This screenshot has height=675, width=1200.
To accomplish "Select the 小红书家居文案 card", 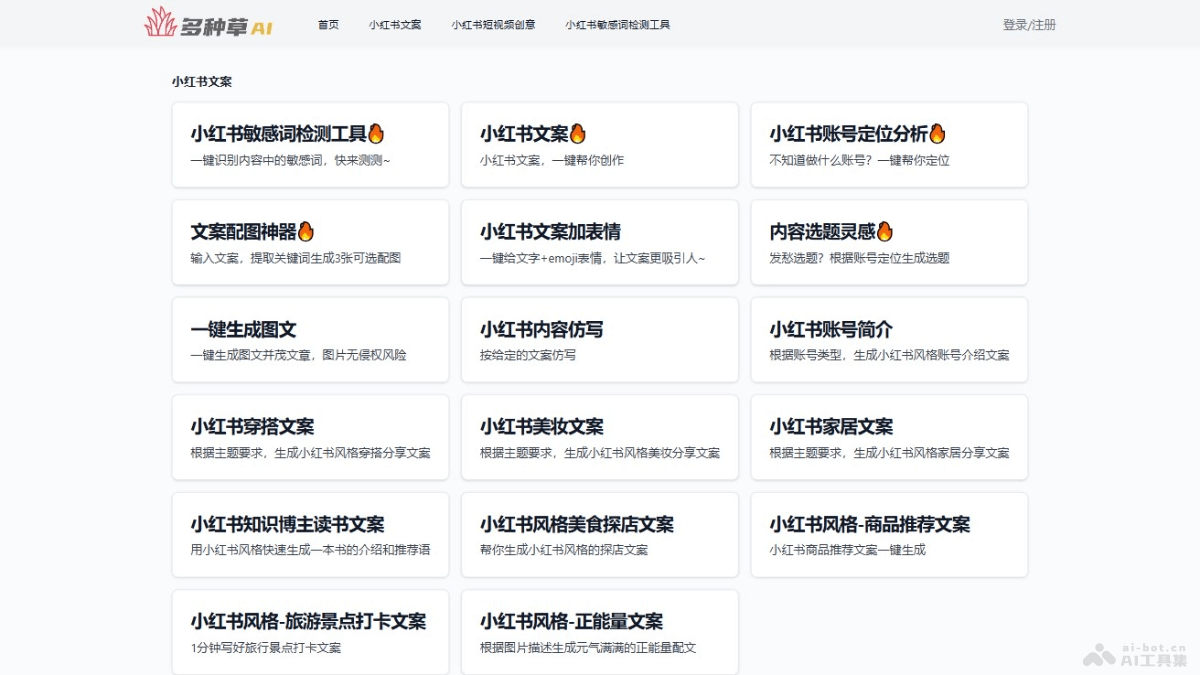I will 890,437.
